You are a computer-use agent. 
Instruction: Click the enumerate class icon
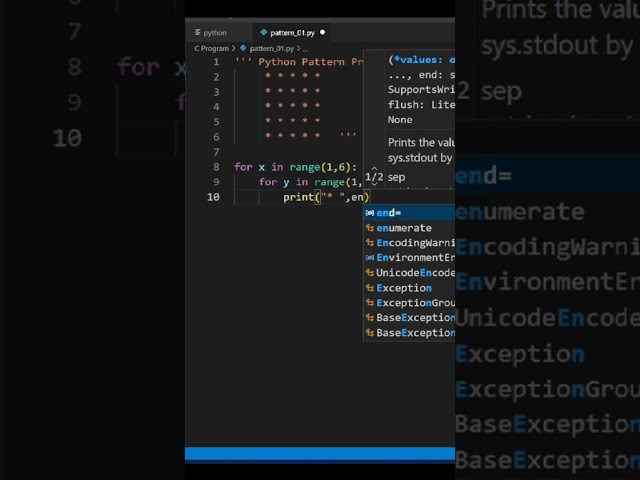coord(370,228)
